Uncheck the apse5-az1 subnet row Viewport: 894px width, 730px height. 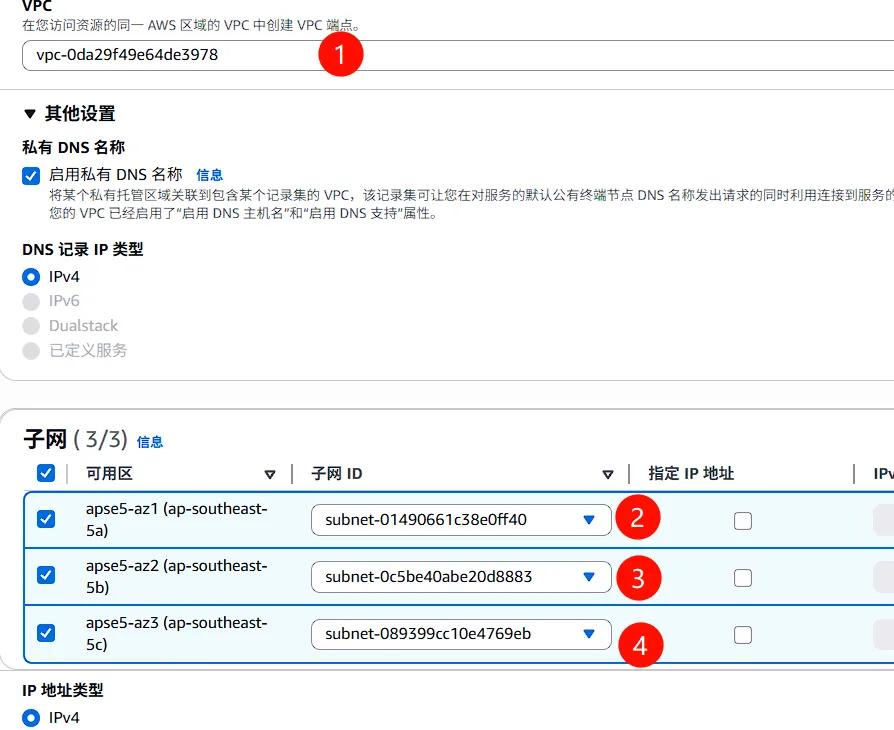point(45,520)
